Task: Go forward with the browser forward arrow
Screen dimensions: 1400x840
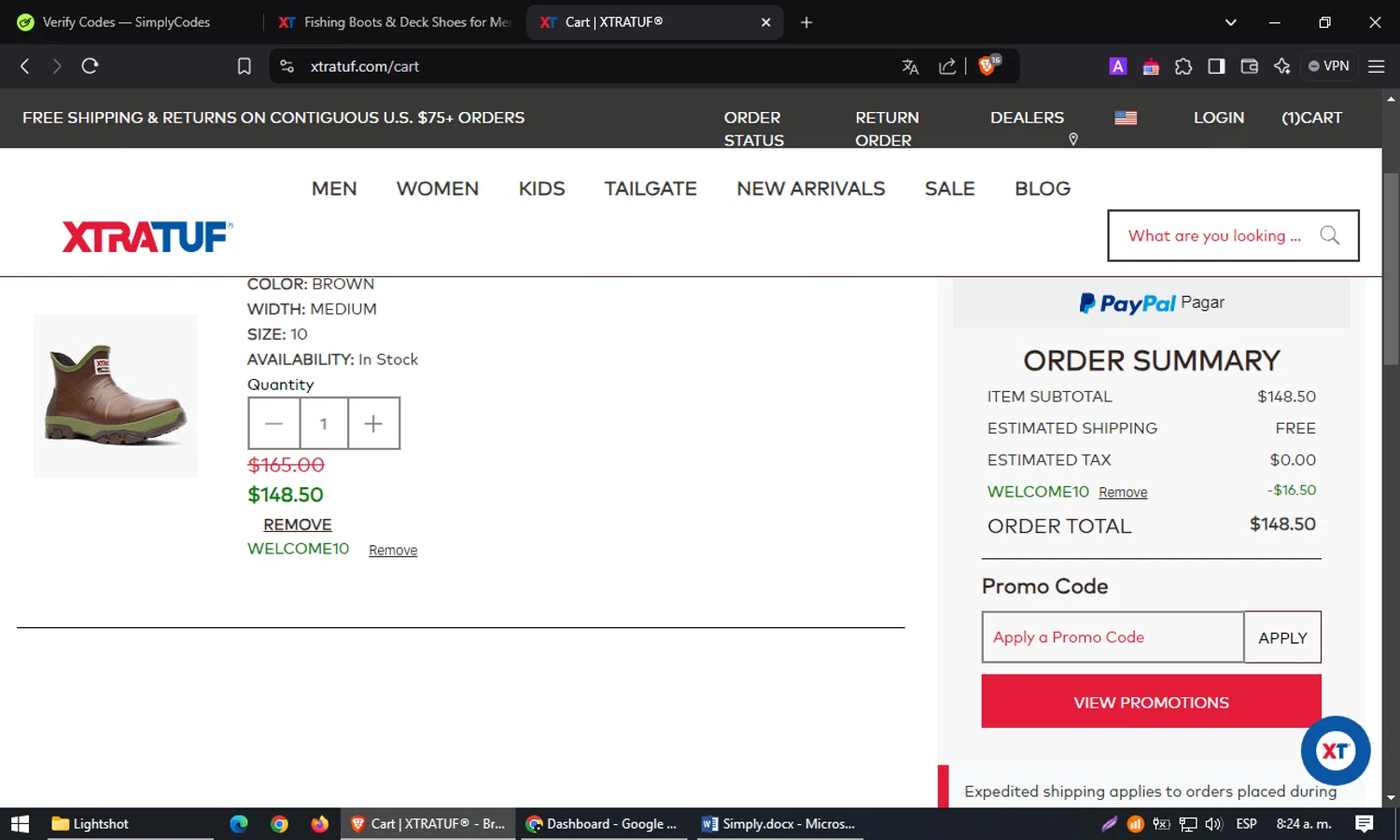Action: (57, 66)
